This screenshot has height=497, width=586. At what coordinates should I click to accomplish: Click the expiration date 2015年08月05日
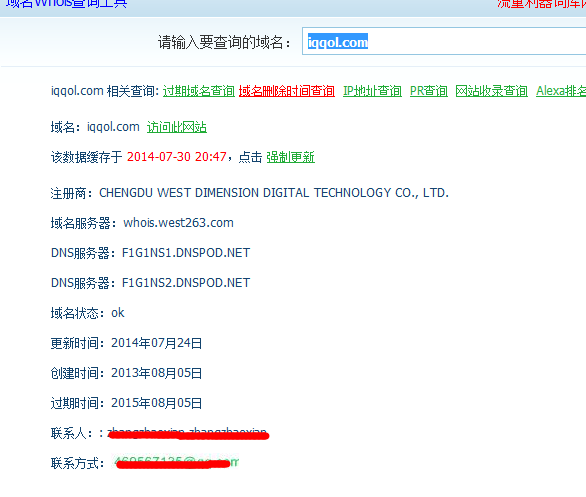coord(156,403)
